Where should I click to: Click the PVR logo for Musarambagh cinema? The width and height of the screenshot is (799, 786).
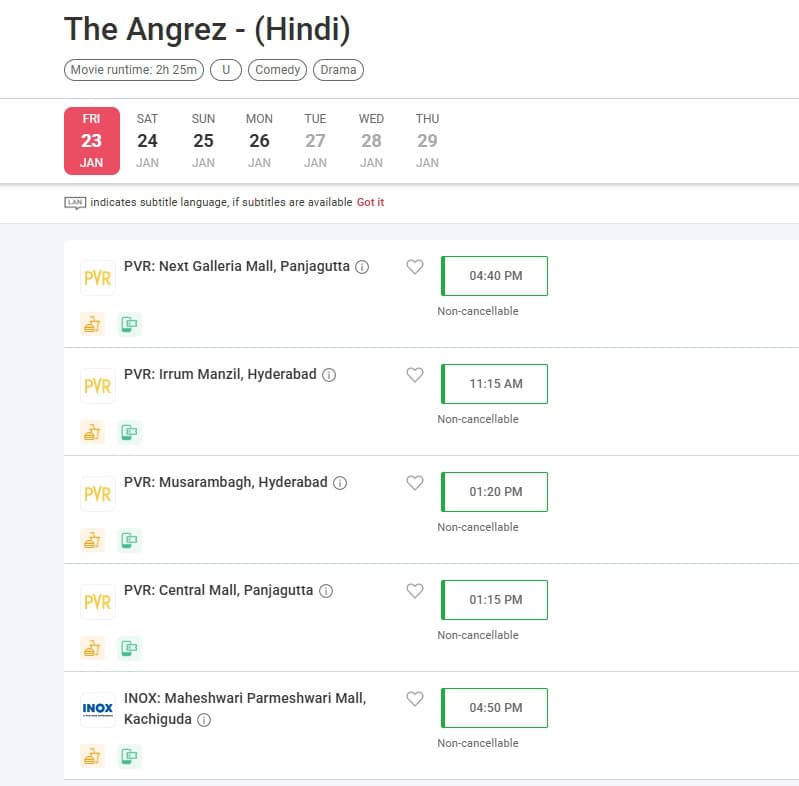pos(98,494)
